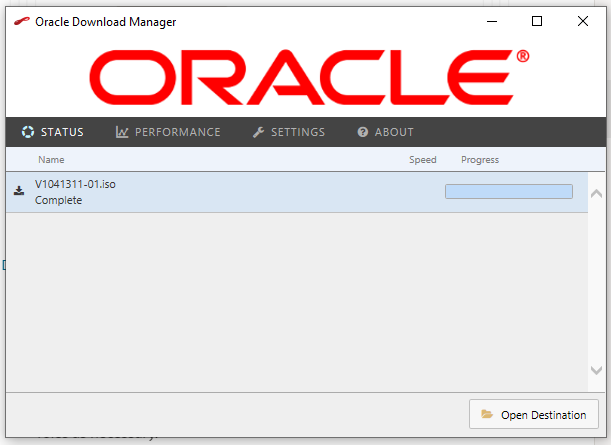Click the Oracle app icon in title bar
The width and height of the screenshot is (611, 445).
click(x=22, y=21)
